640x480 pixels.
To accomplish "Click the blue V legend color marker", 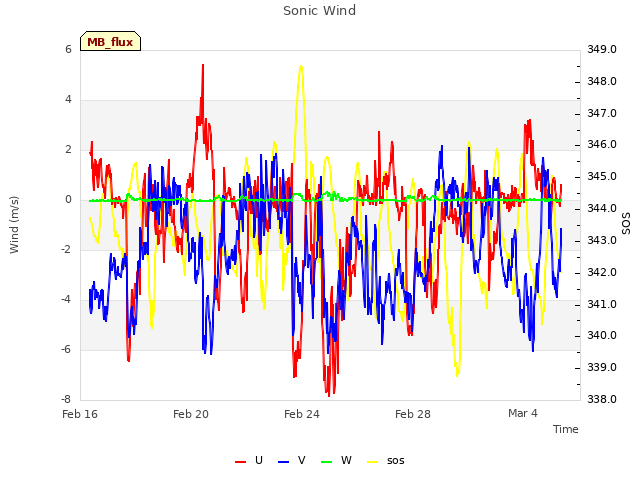I will click(x=283, y=462).
